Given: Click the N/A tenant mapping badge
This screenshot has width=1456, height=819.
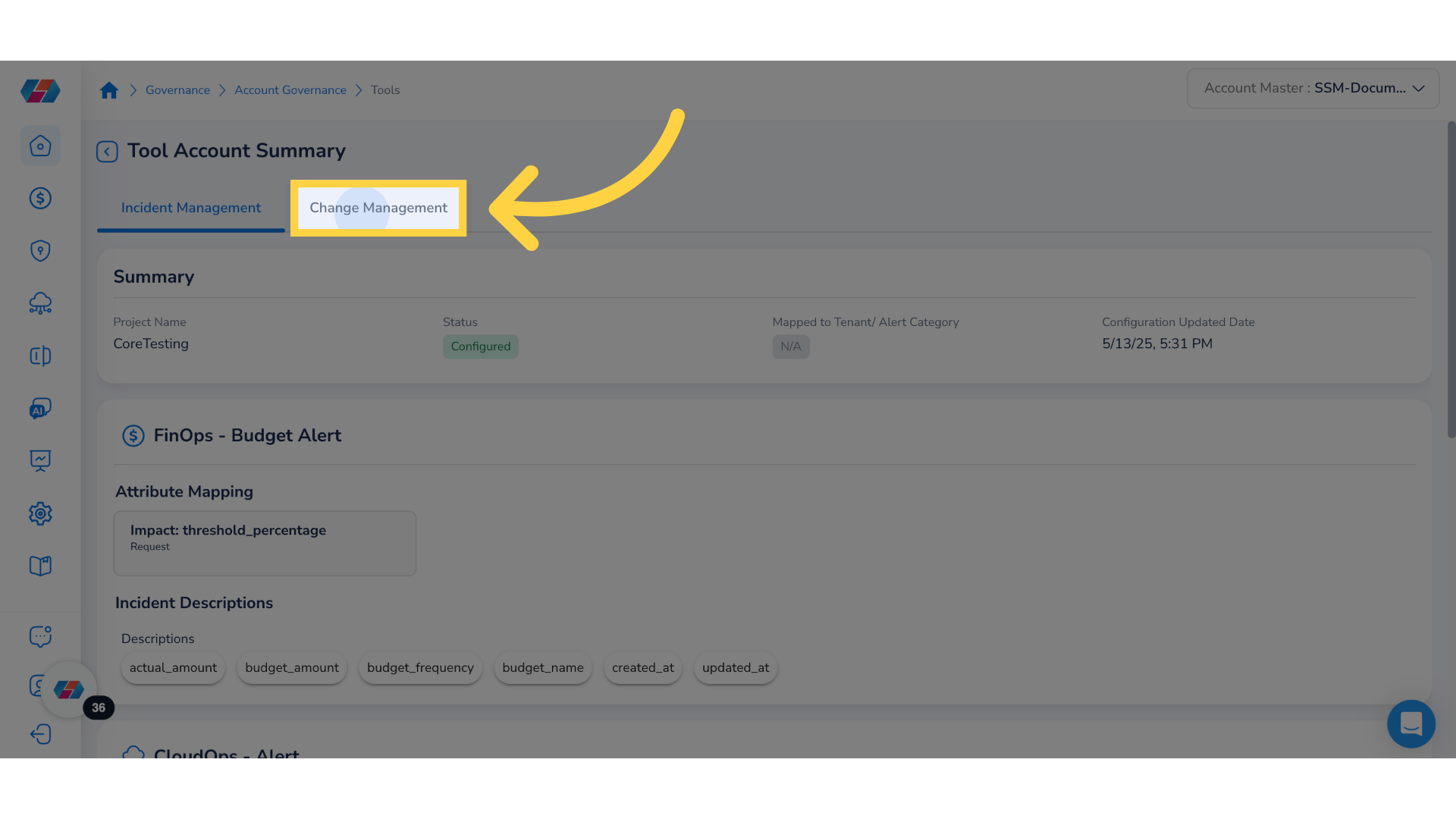Looking at the screenshot, I should tap(791, 347).
